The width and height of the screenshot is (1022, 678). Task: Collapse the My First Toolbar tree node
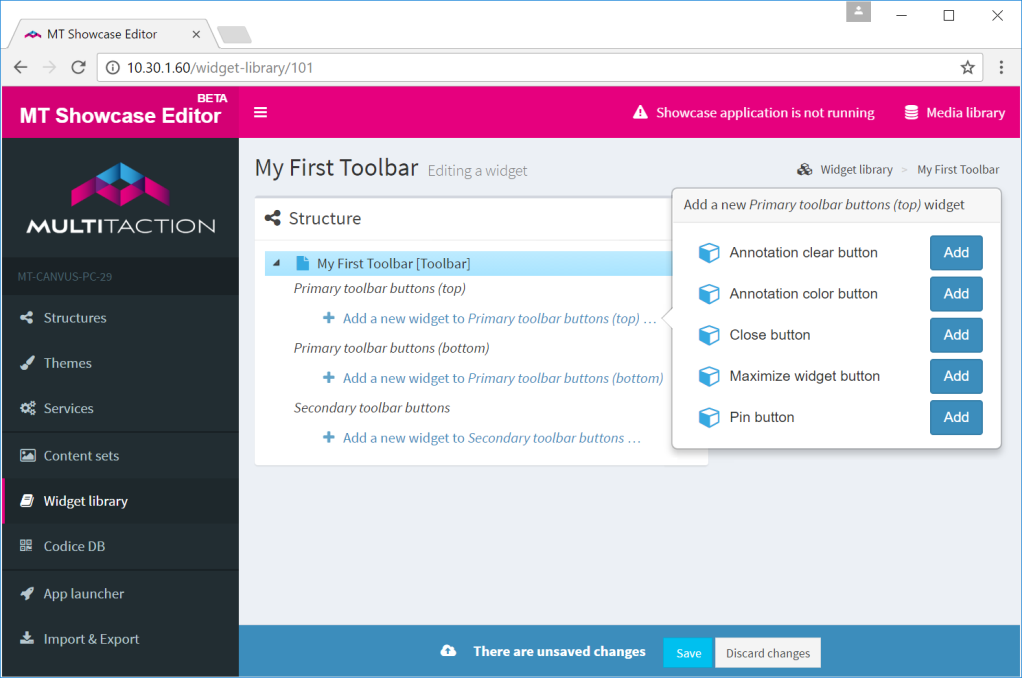click(277, 263)
